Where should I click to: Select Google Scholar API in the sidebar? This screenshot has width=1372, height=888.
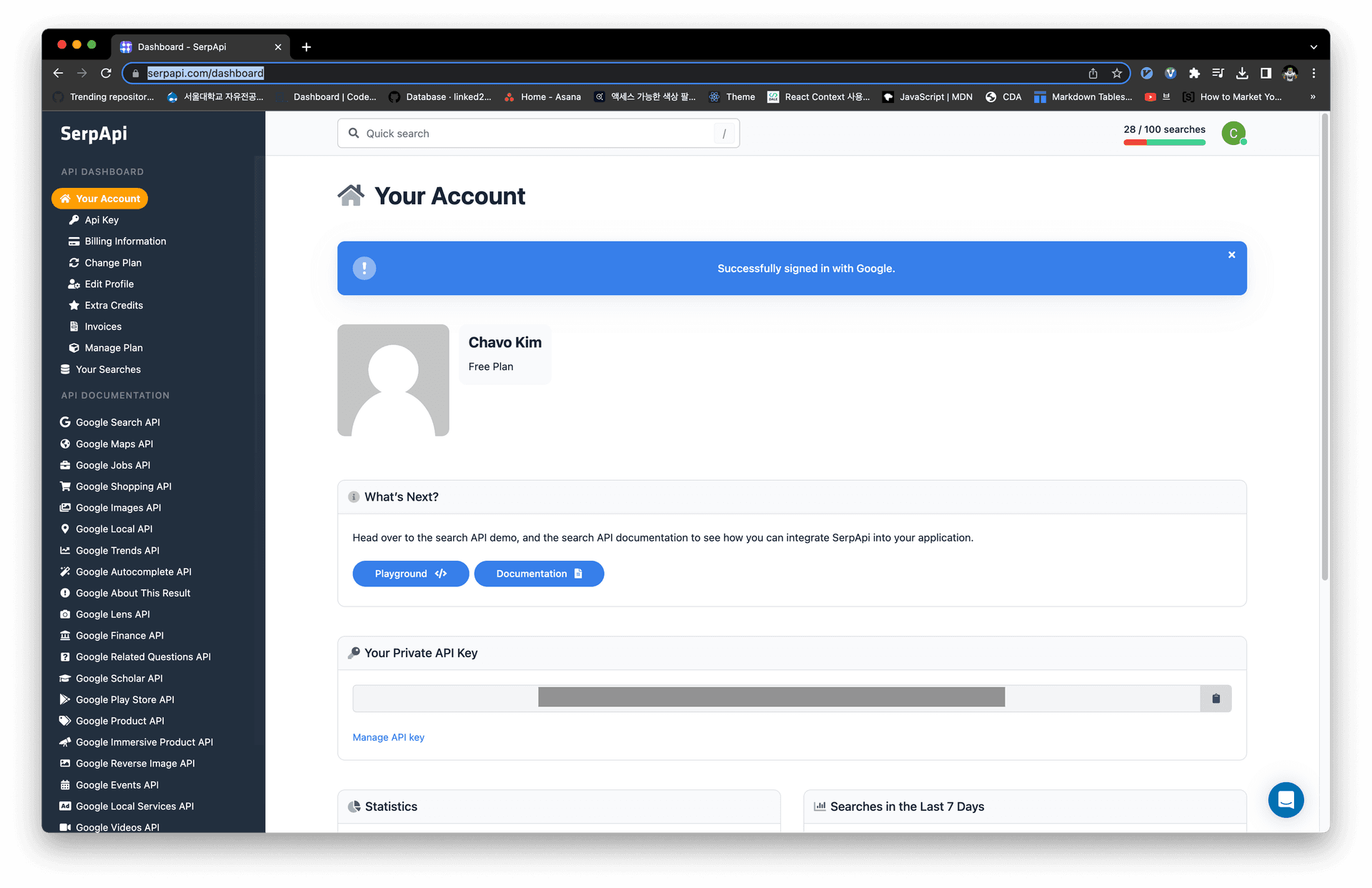click(119, 678)
